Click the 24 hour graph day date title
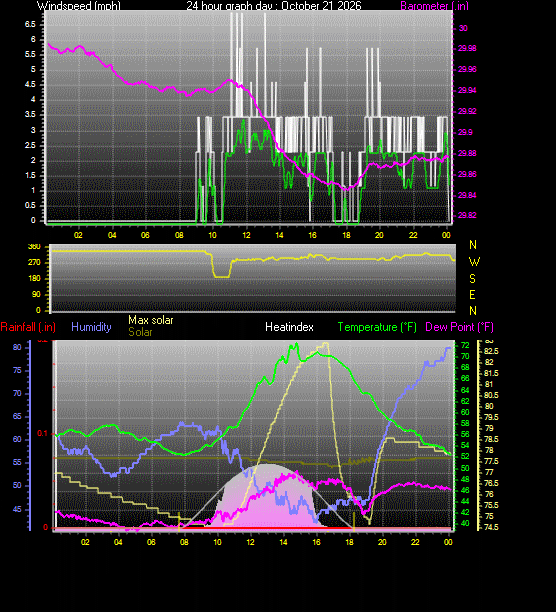This screenshot has width=556, height=612. tap(274, 5)
